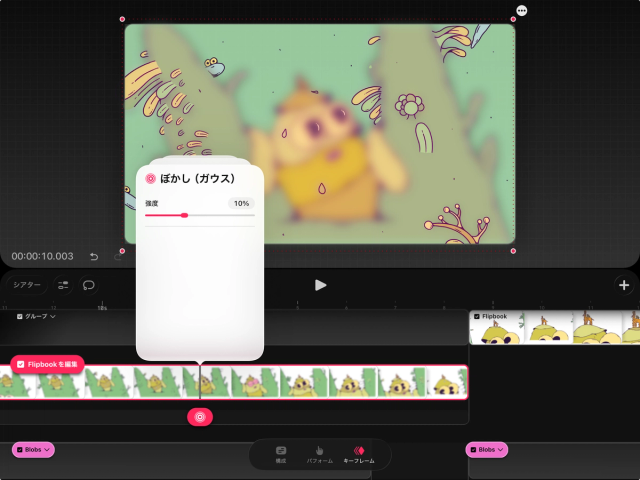Select the pink-flower character frame thumbnail
The height and width of the screenshot is (480, 640).
pyautogui.click(x=255, y=382)
